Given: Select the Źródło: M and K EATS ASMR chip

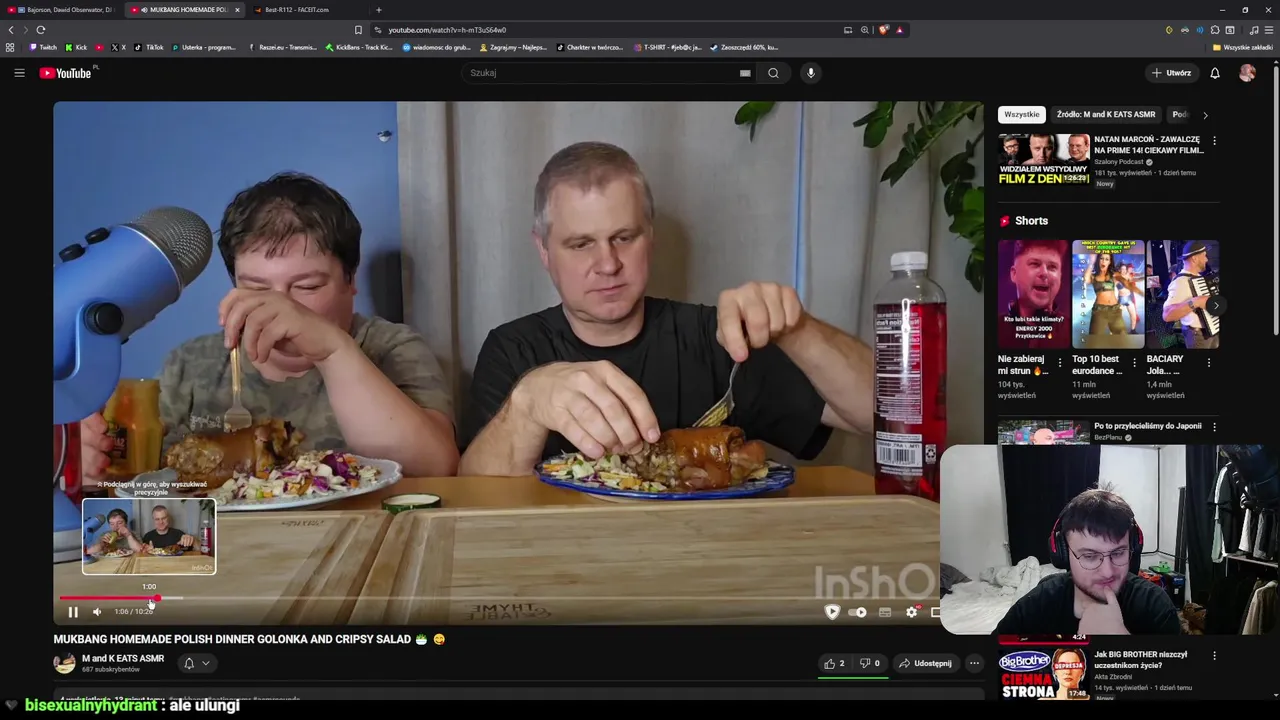Looking at the screenshot, I should [x=1106, y=115].
